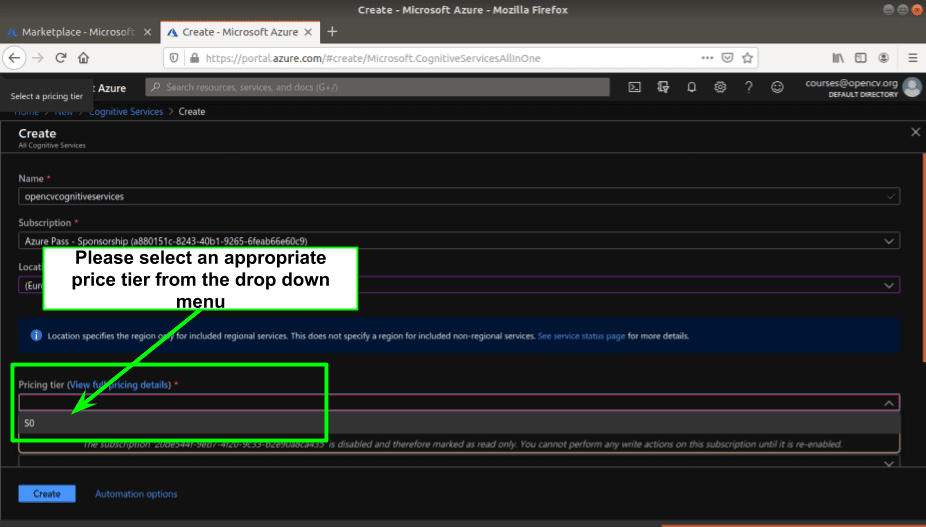
Task: Close the Create - Microsoft Azure tab
Action: click(x=308, y=32)
